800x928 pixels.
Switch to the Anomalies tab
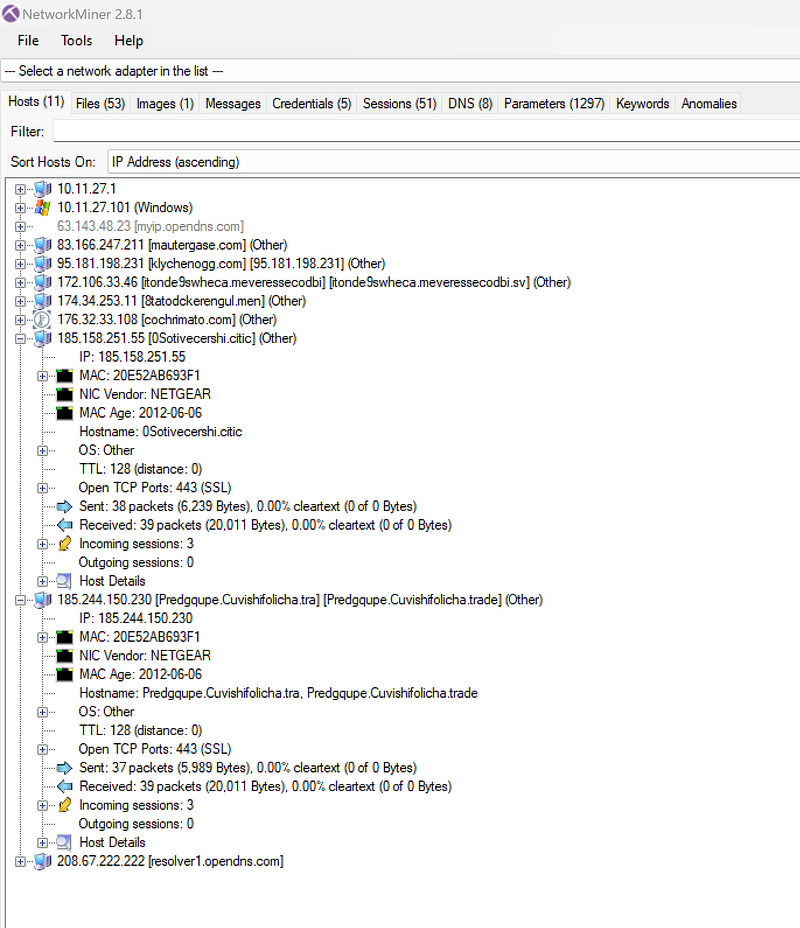(709, 104)
